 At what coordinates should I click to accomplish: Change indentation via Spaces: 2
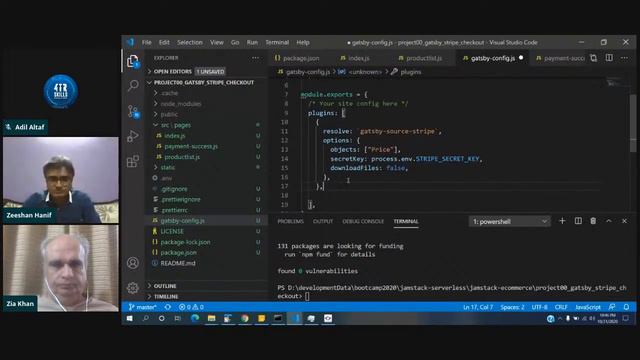512,307
